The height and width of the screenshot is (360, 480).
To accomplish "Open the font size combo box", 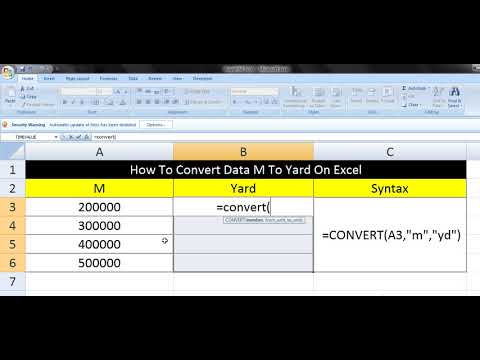I will click(104, 91).
